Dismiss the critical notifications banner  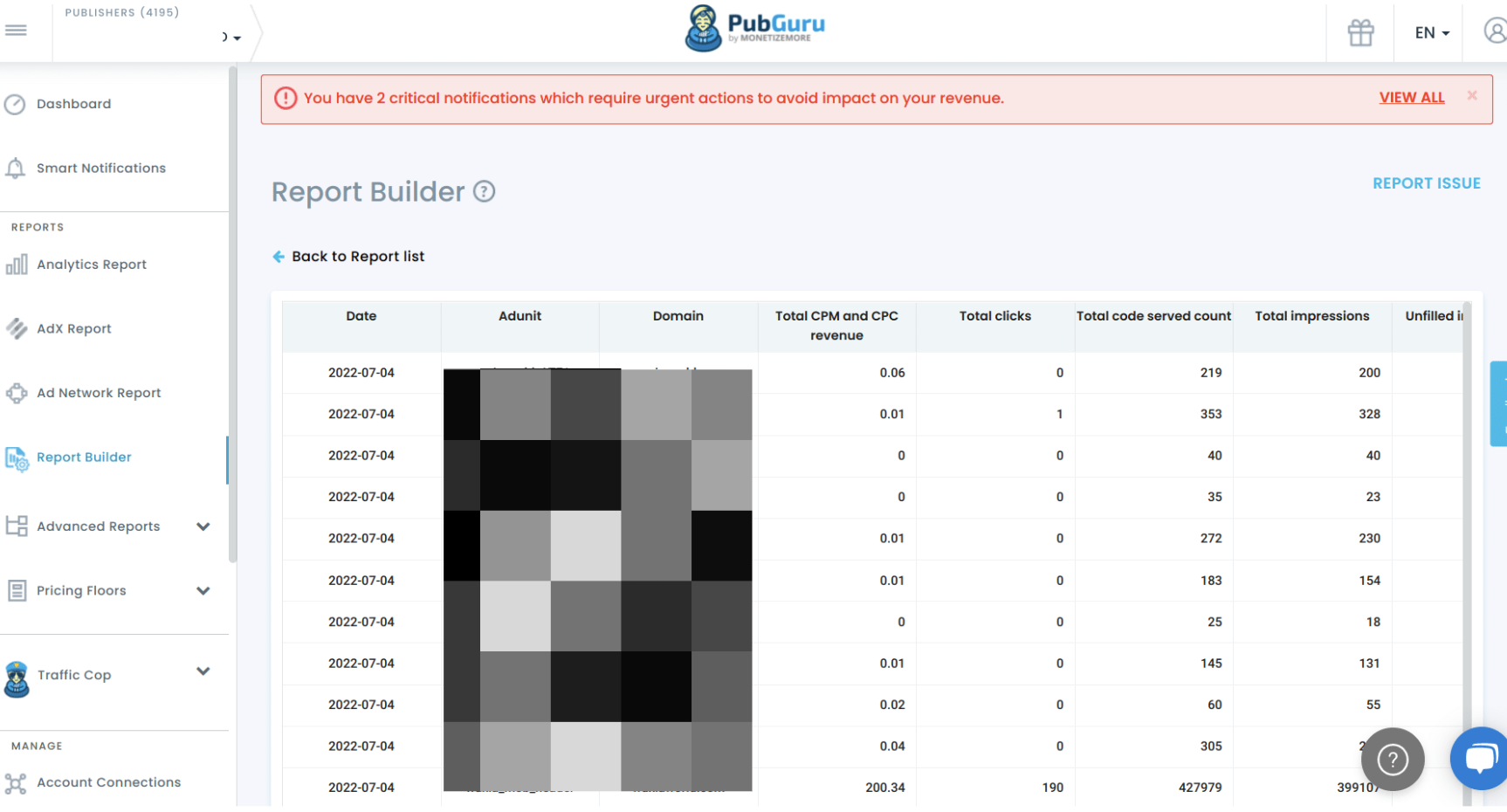tap(1471, 96)
